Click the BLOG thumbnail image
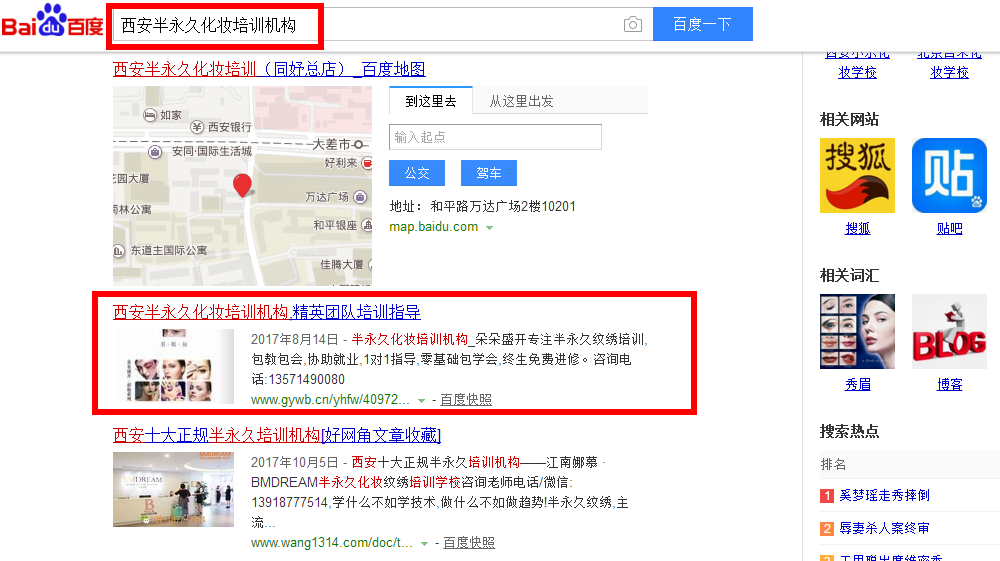 949,332
